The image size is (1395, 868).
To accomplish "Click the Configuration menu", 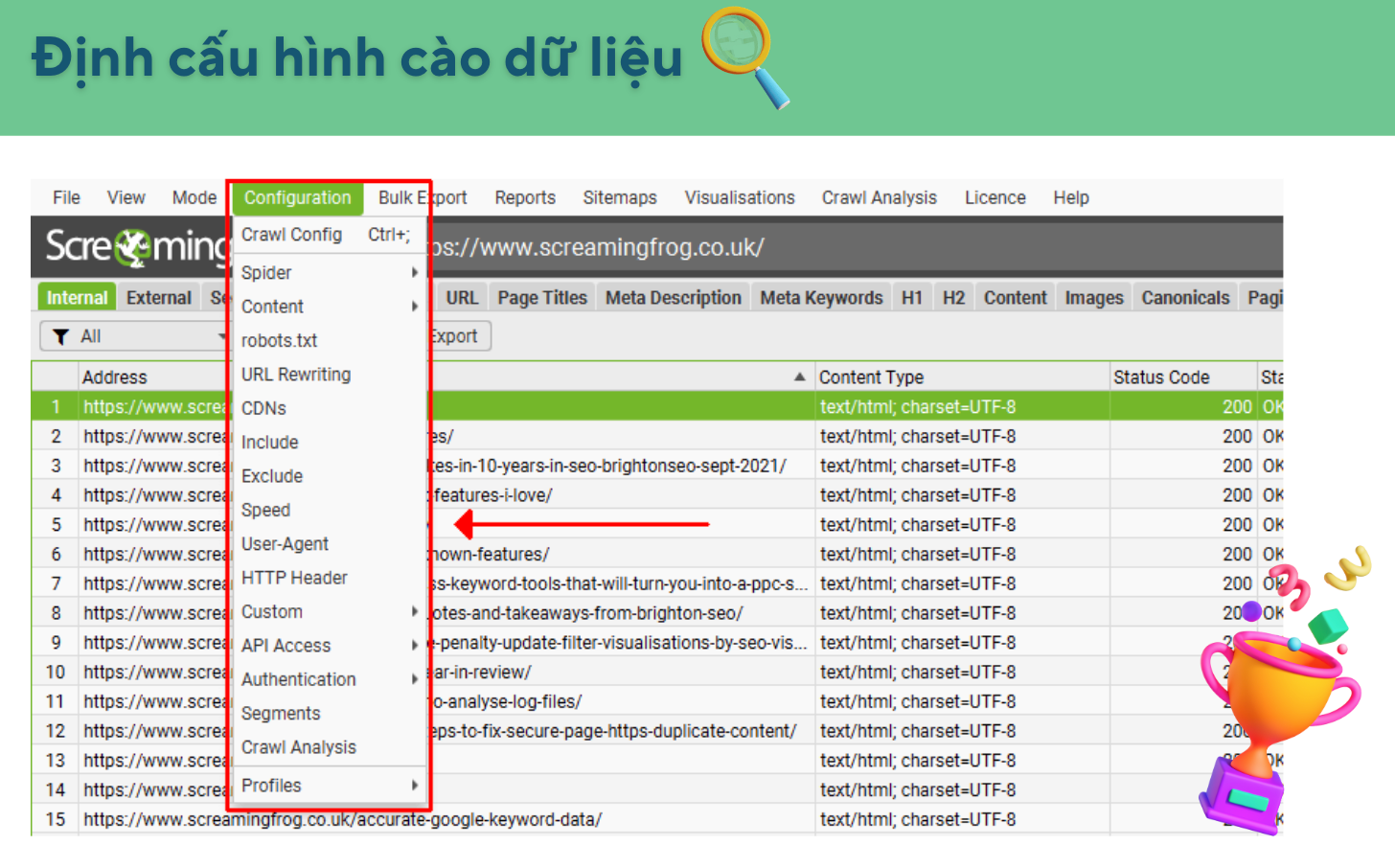I will (x=298, y=197).
